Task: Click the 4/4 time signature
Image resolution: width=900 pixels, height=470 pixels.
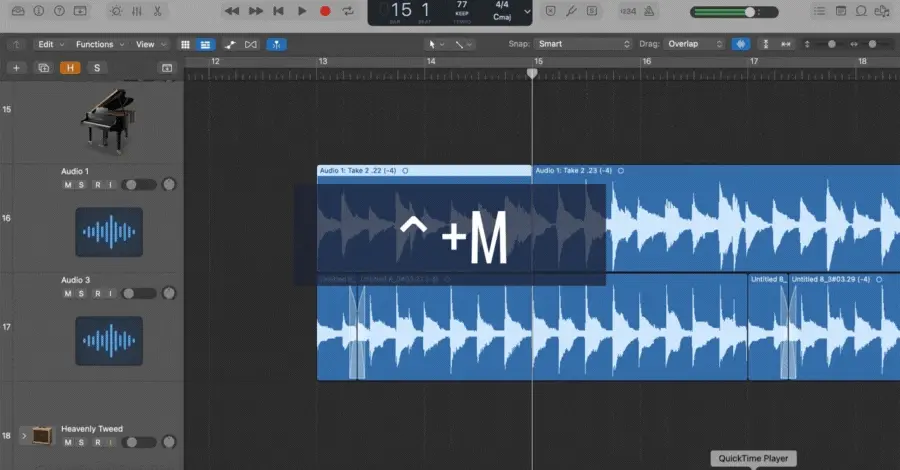Action: (x=502, y=5)
